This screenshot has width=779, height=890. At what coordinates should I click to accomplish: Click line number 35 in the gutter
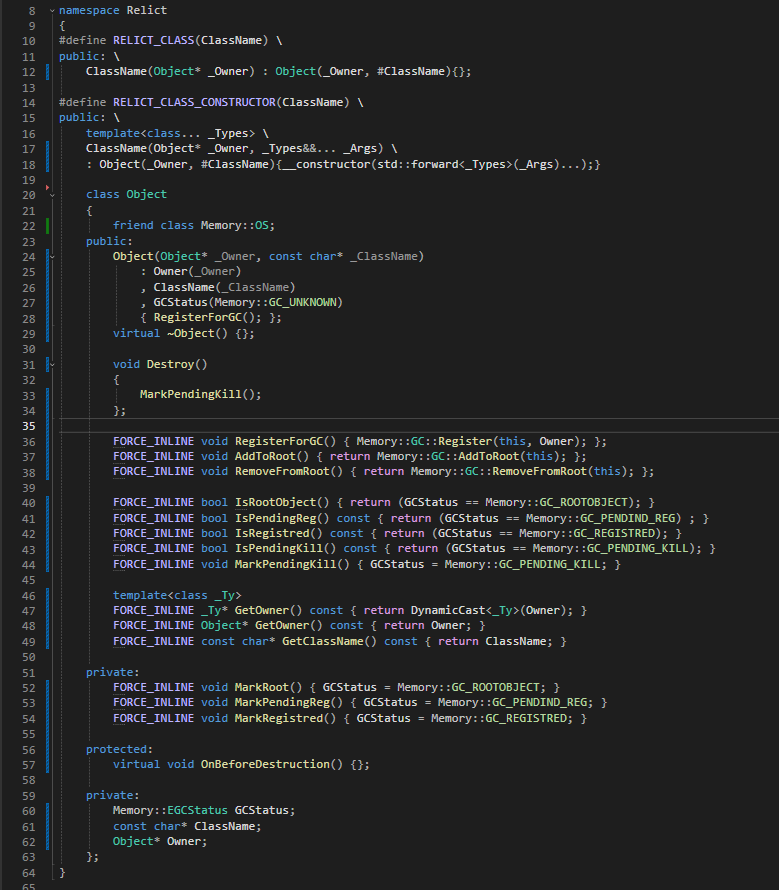27,426
